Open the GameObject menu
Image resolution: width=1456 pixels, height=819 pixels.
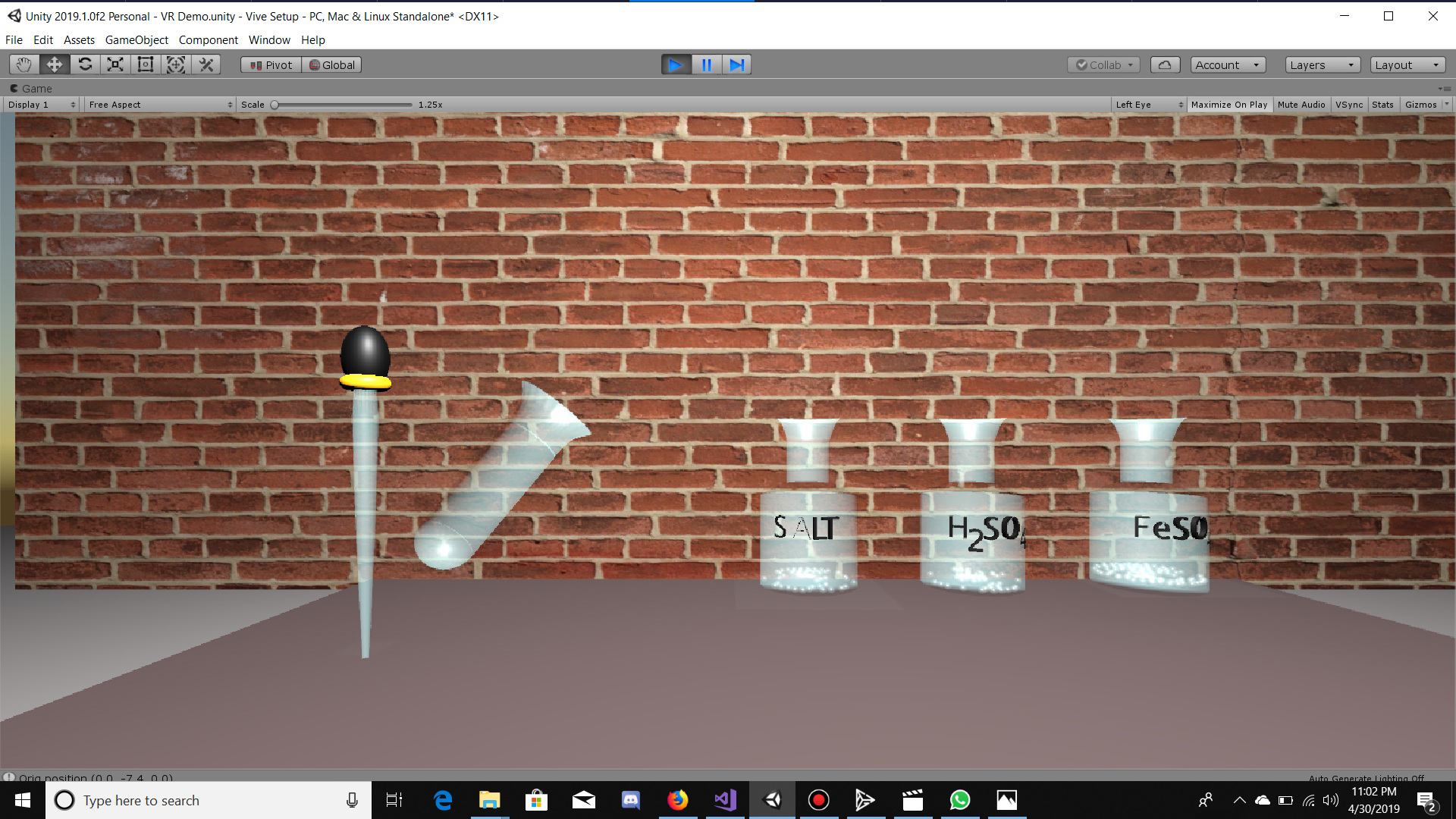pyautogui.click(x=136, y=39)
